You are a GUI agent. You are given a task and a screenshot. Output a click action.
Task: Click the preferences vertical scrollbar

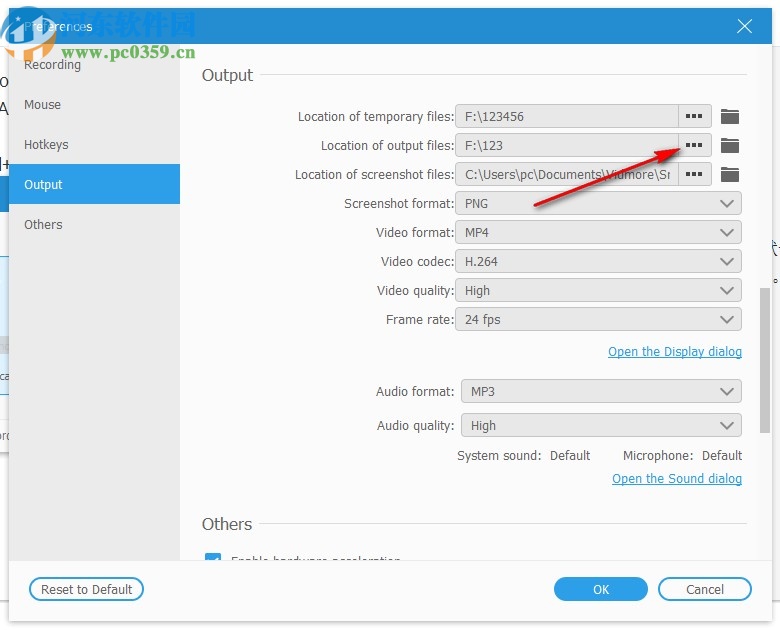pyautogui.click(x=765, y=360)
